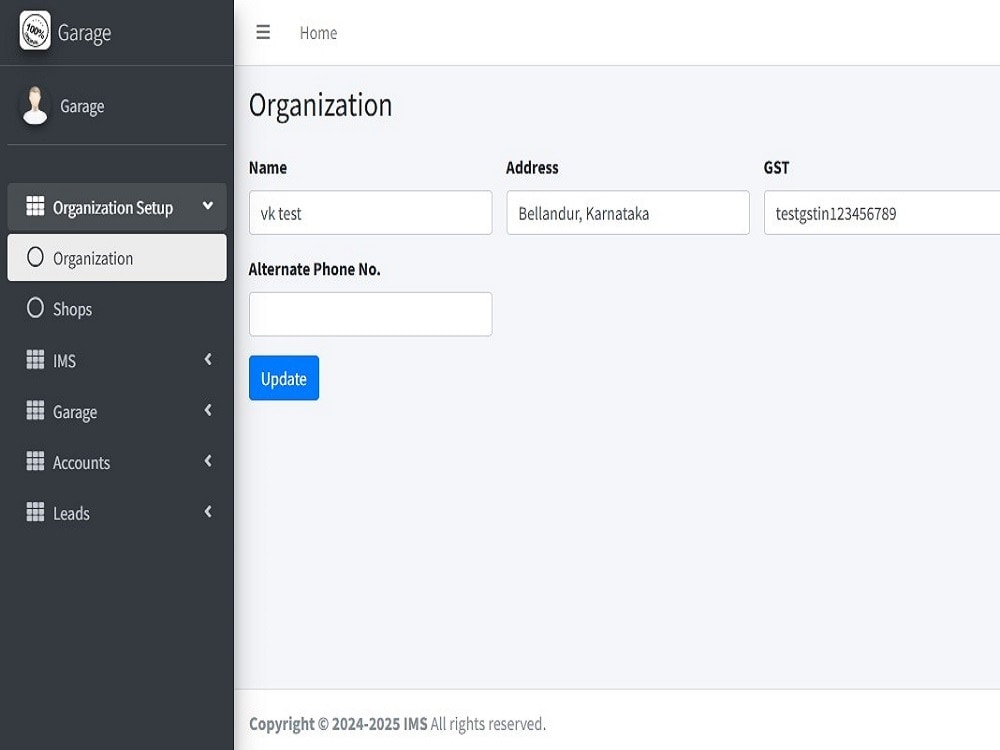Click the Leads grid icon
1000x750 pixels.
pos(35,511)
